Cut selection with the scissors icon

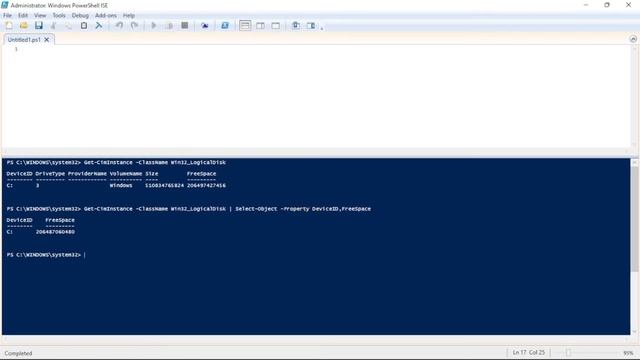[x=53, y=26]
